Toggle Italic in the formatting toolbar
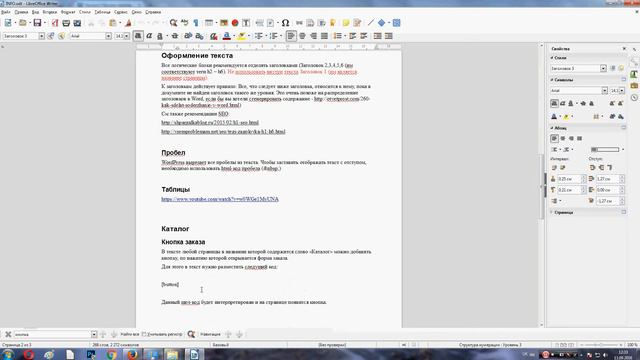 pyautogui.click(x=149, y=36)
